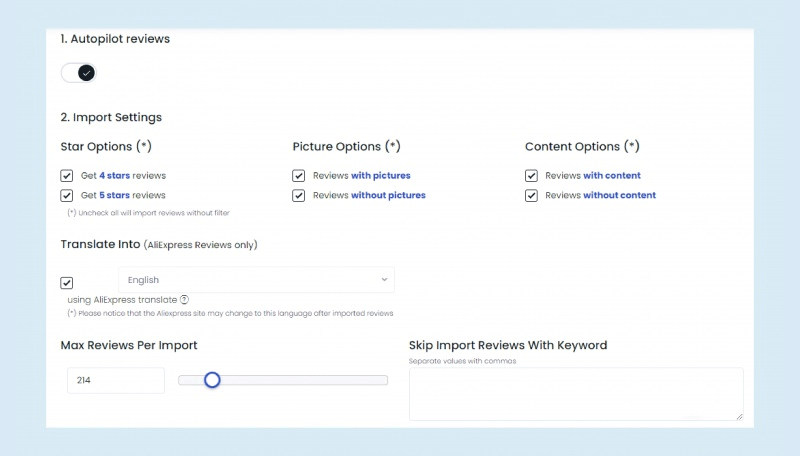Uncheck the Get 5 stars reviews checkbox

pyautogui.click(x=67, y=196)
